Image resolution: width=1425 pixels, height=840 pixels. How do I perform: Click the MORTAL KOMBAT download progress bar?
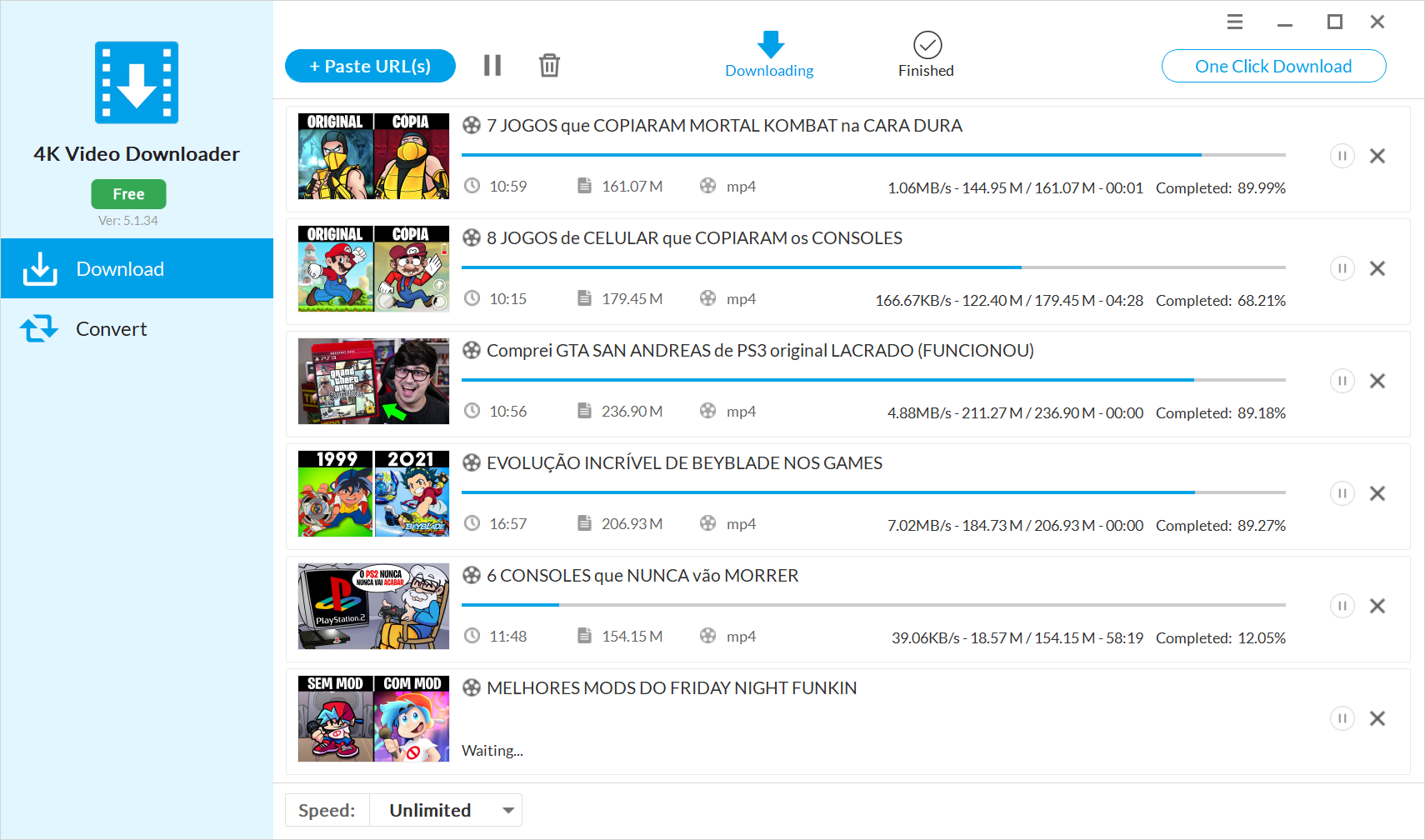click(x=873, y=155)
